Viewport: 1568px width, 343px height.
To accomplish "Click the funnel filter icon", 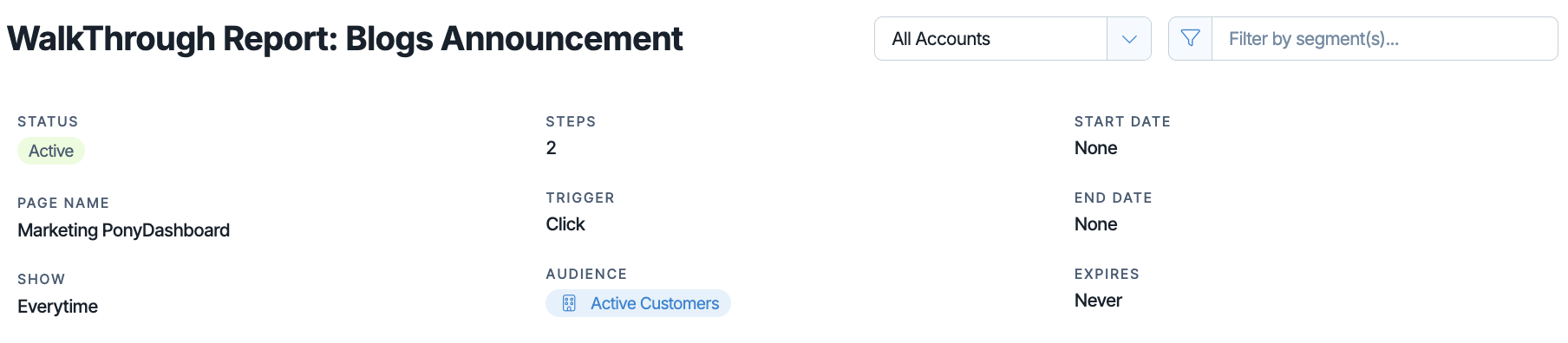I will click(x=1190, y=38).
